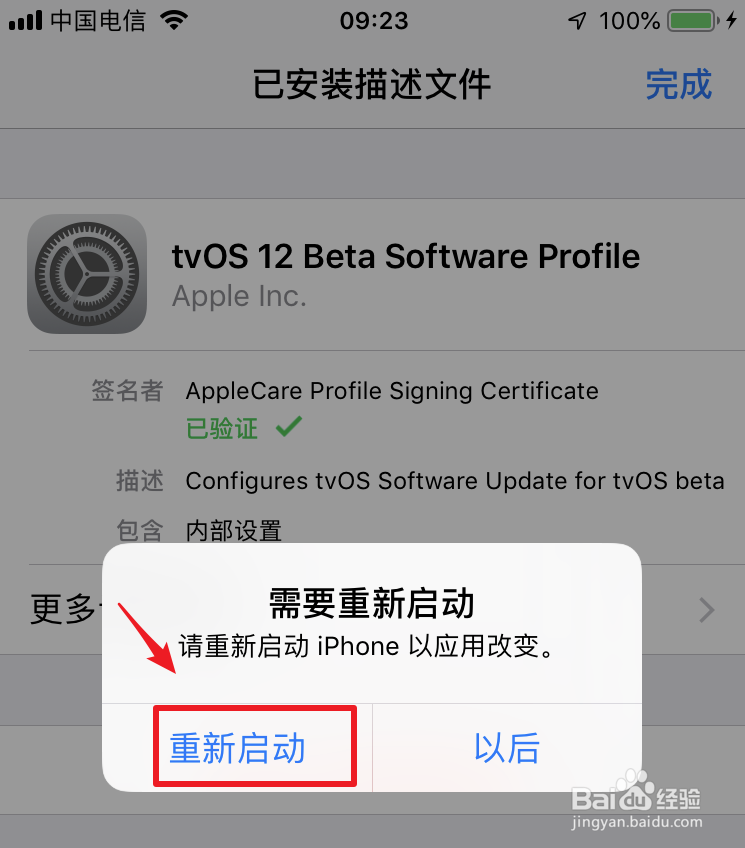745x848 pixels.
Task: Tap the 重新启动 restart button
Action: 237,748
